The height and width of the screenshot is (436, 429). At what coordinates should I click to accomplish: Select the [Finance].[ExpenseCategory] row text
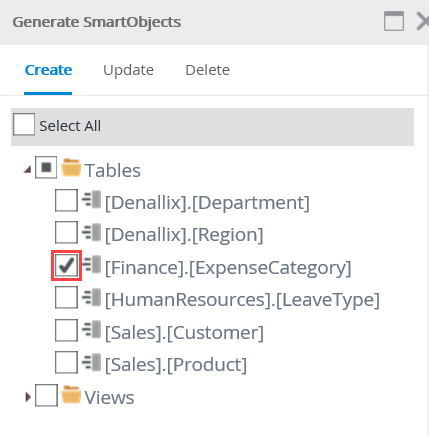tap(228, 268)
